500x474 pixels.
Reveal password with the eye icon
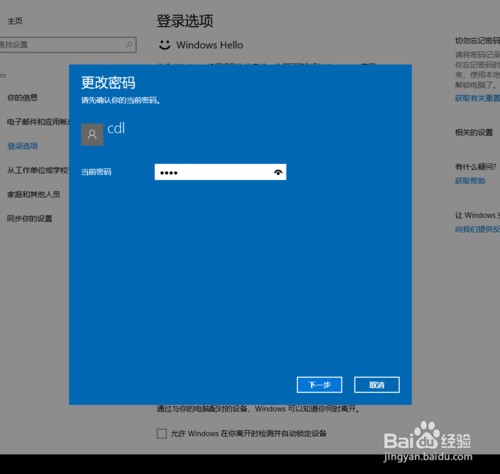click(278, 172)
